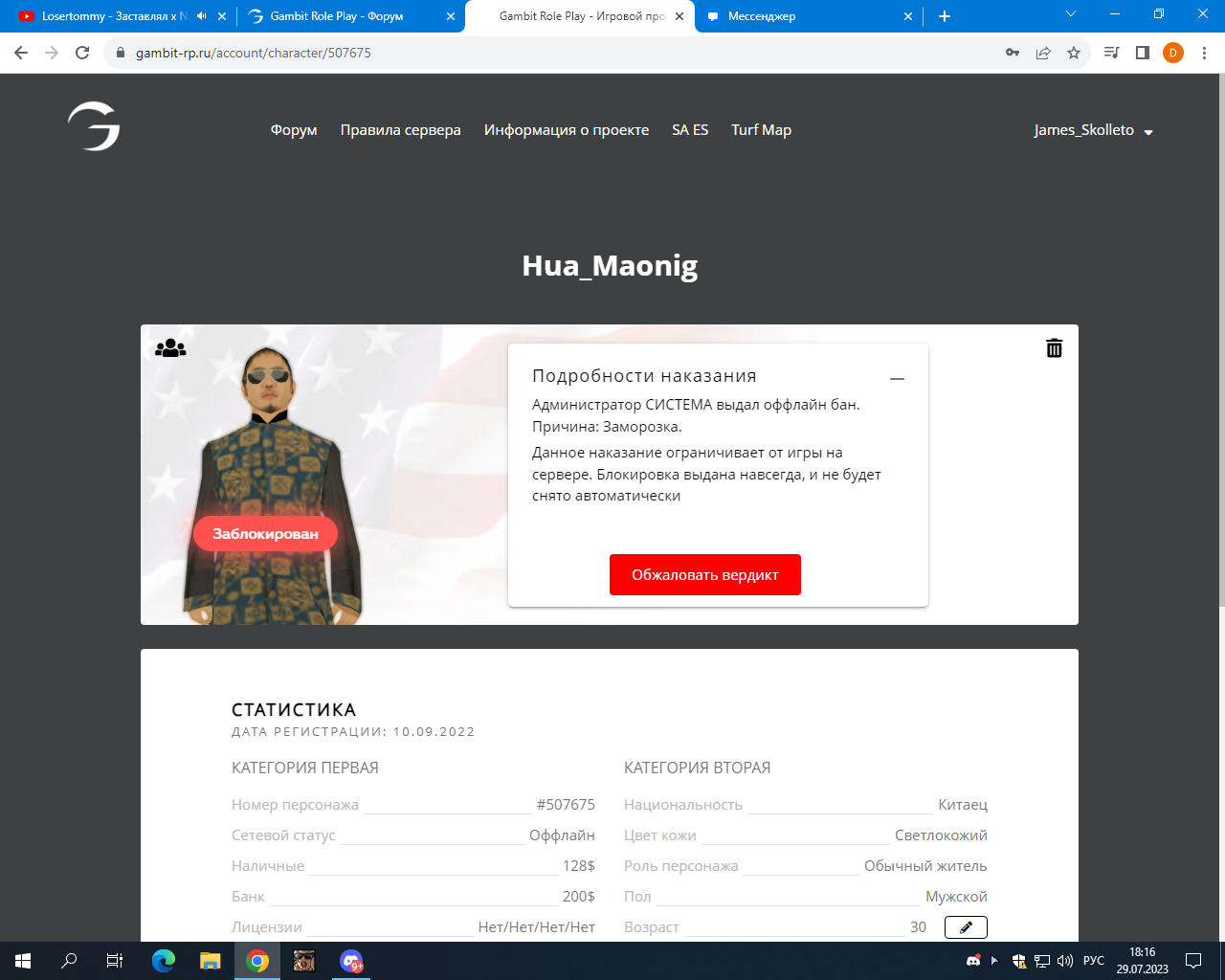
Task: Open the tab search dropdown chevron
Action: pos(1071,14)
